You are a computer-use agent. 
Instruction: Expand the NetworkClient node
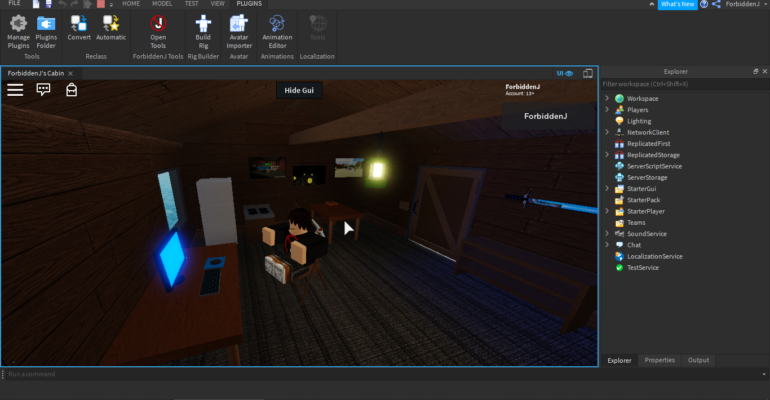coord(607,133)
